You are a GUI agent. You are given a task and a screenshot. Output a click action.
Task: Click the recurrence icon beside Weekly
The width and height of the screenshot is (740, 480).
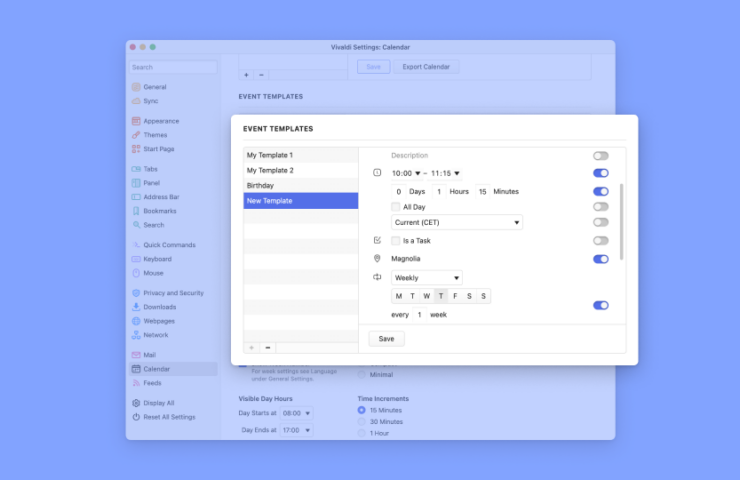tap(377, 277)
